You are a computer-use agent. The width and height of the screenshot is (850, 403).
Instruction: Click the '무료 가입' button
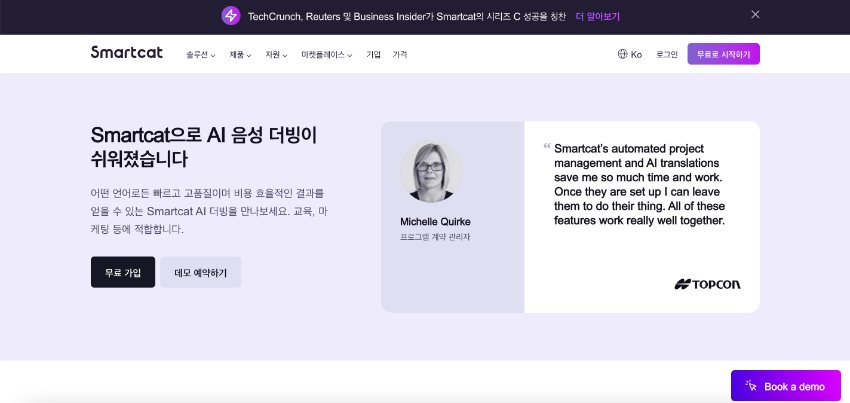[123, 272]
